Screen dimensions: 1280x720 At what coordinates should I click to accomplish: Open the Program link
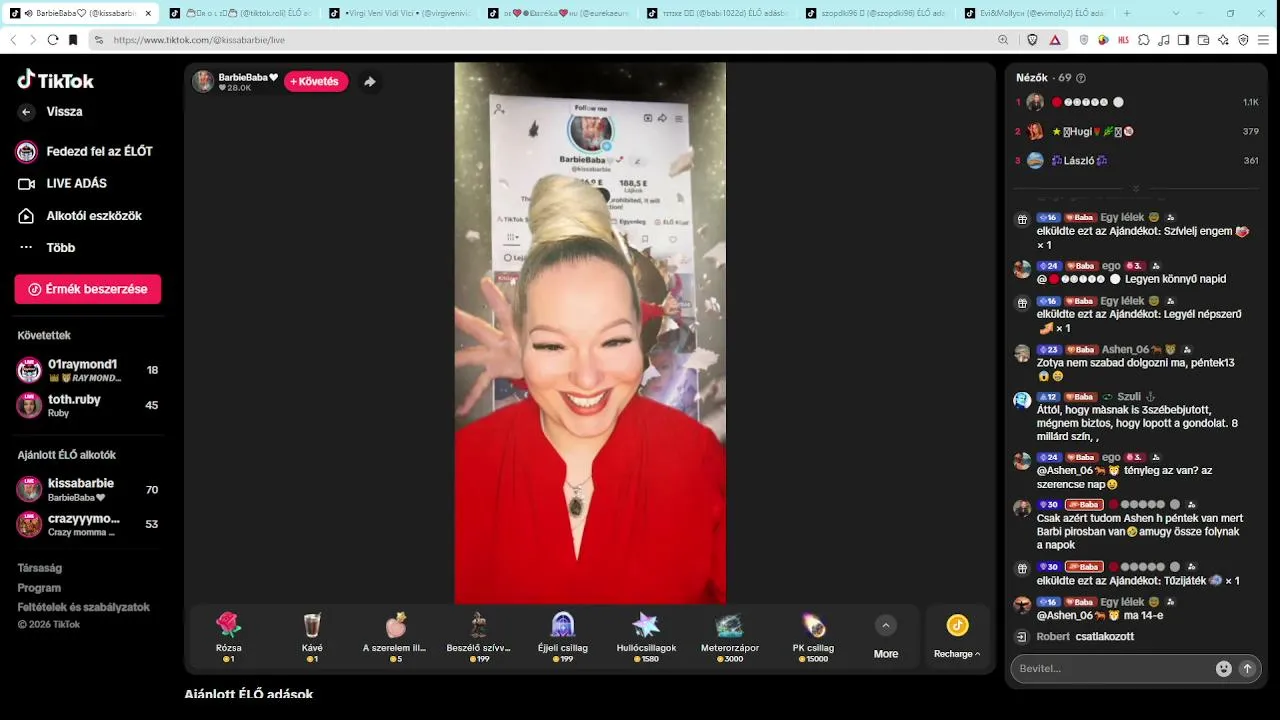39,588
